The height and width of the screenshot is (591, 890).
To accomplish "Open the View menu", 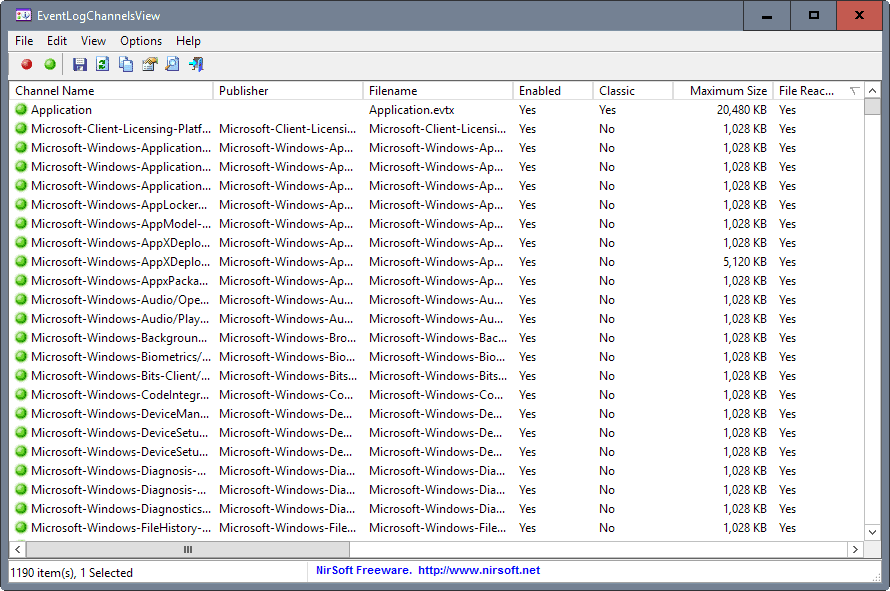I will pos(93,41).
